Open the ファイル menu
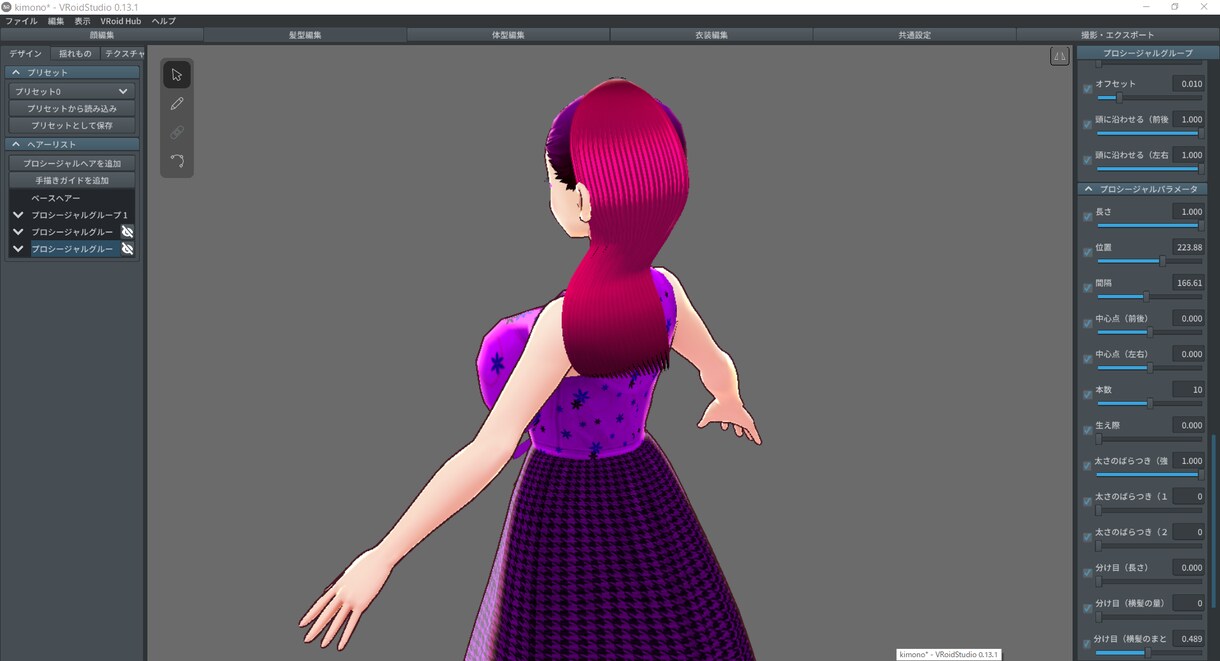 [21, 21]
